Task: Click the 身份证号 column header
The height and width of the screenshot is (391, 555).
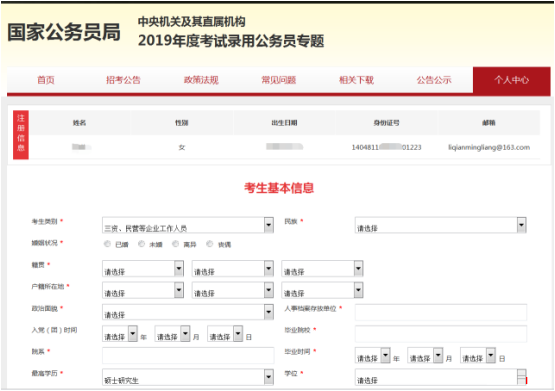Action: click(x=387, y=123)
